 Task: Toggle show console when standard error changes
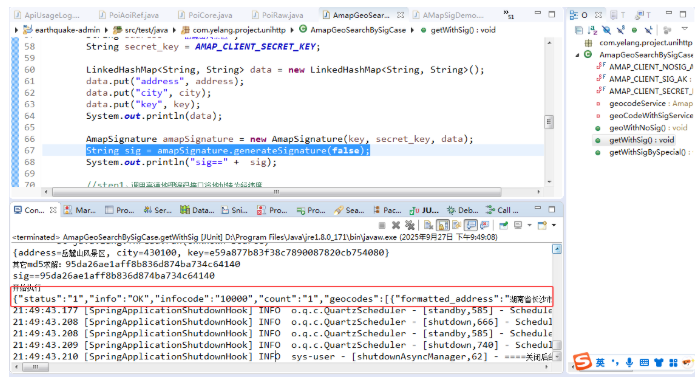point(485,225)
